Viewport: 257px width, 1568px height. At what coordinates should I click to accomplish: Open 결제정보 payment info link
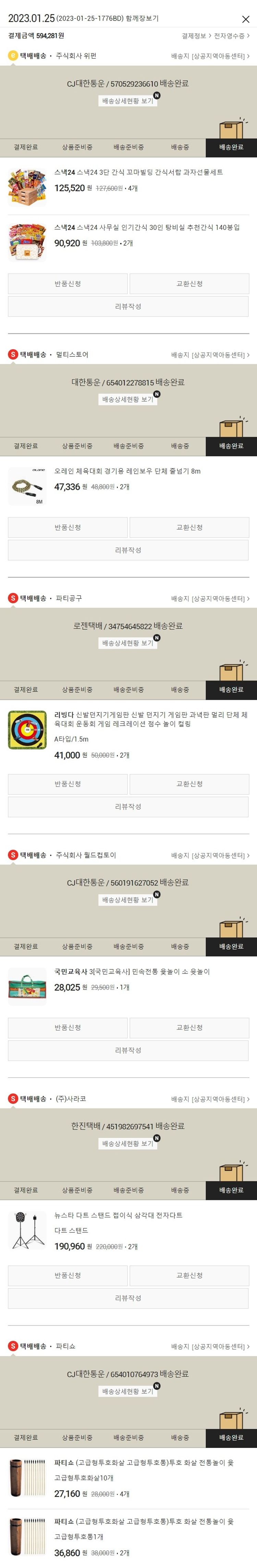pos(196,36)
